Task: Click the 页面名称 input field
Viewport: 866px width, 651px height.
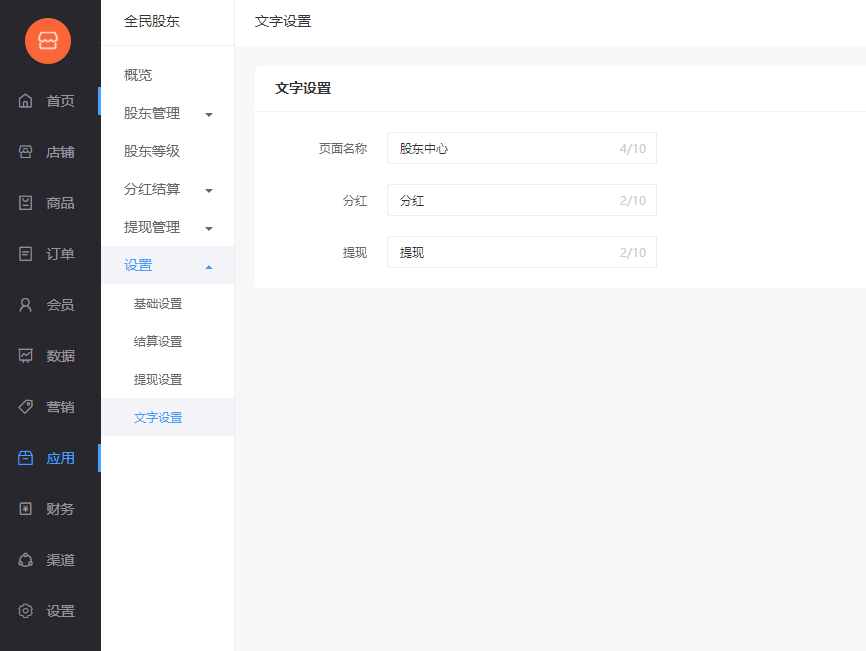Action: click(x=522, y=148)
